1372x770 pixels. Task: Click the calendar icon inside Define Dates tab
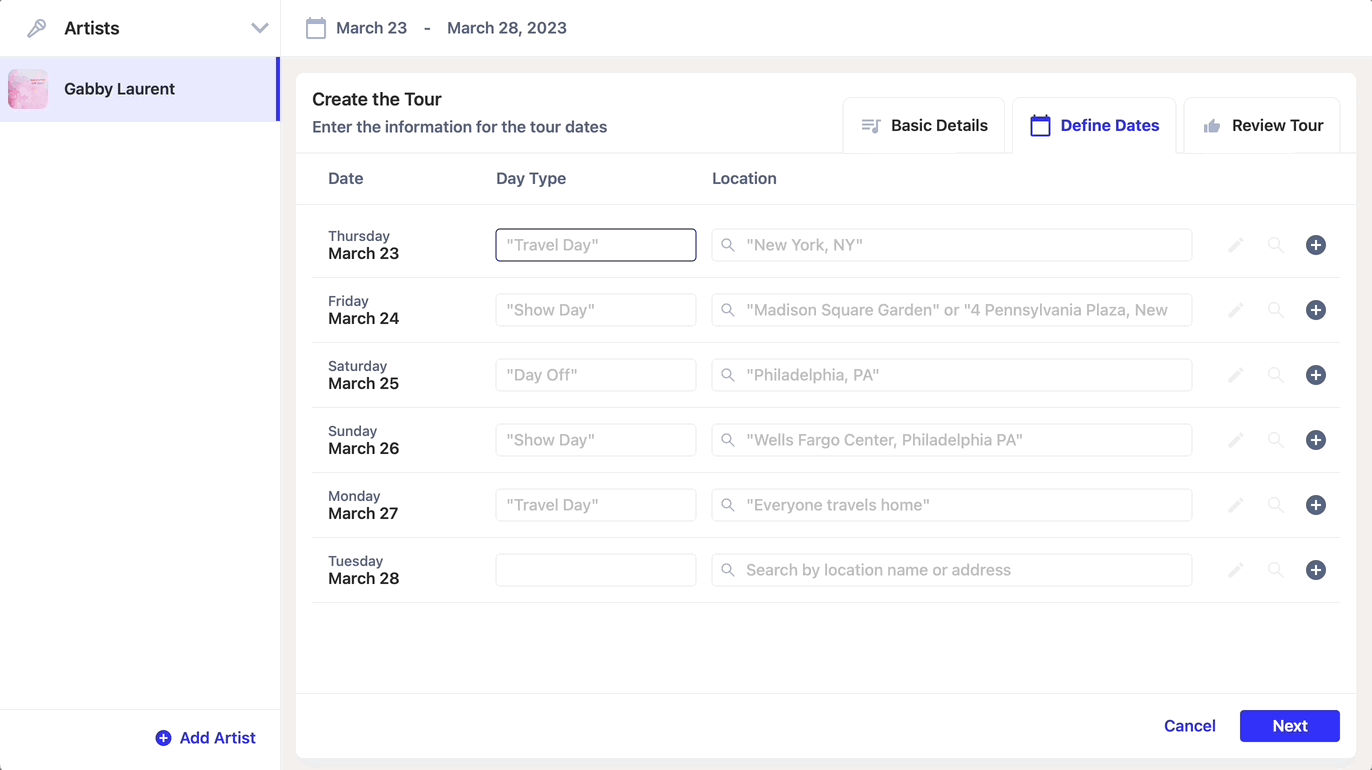click(1040, 125)
